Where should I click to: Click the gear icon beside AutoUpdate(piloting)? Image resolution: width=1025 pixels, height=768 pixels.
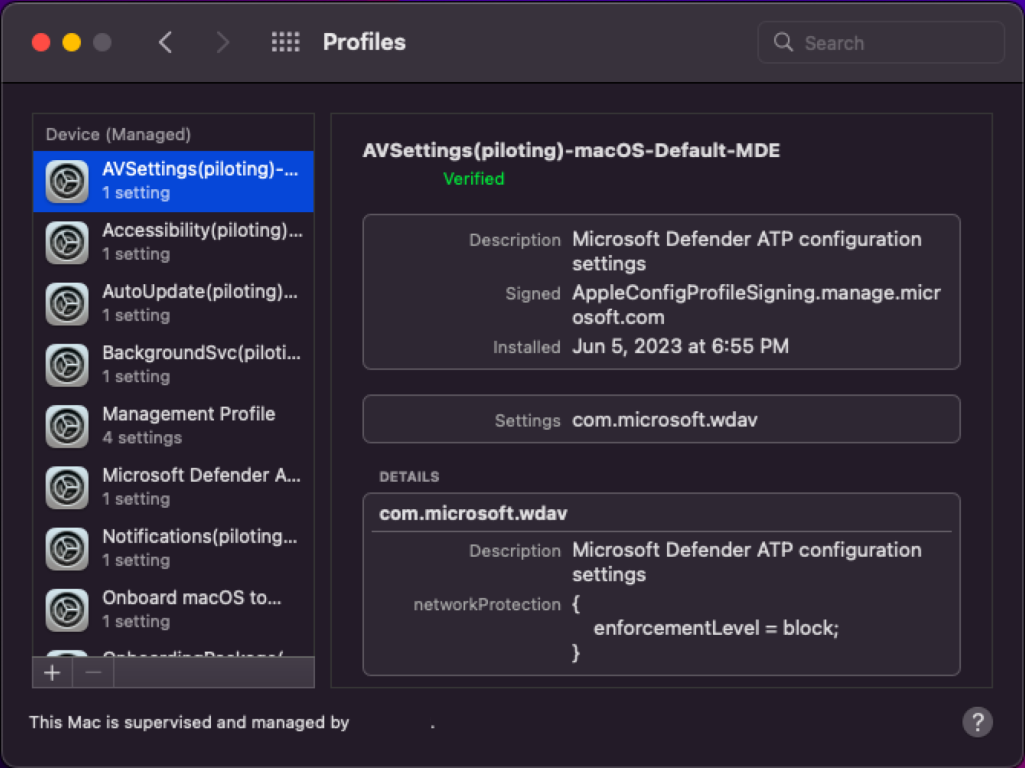pos(67,304)
